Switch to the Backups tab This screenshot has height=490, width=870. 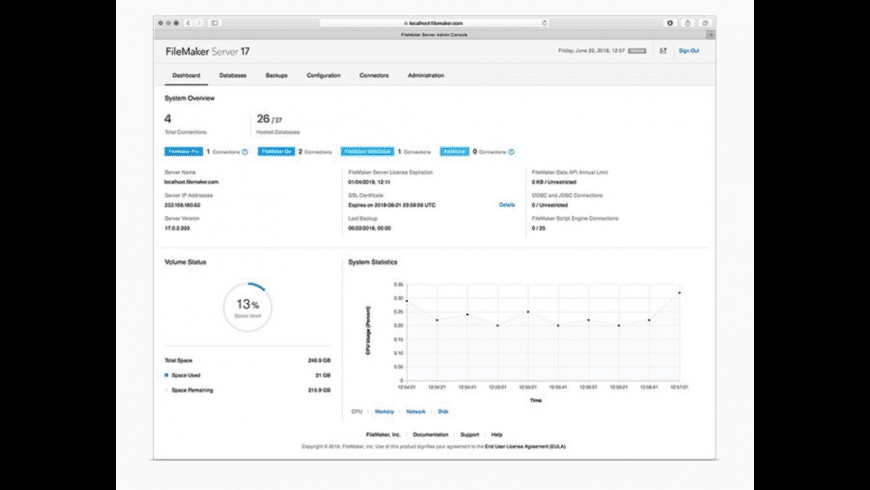point(276,75)
